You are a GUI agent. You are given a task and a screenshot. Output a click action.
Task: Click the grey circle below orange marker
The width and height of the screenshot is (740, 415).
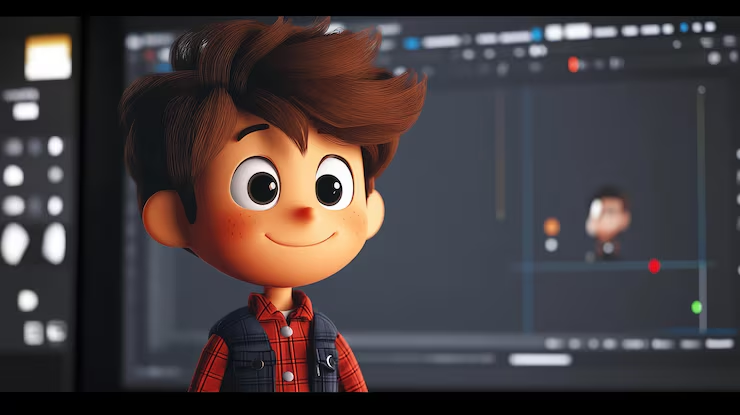551,245
